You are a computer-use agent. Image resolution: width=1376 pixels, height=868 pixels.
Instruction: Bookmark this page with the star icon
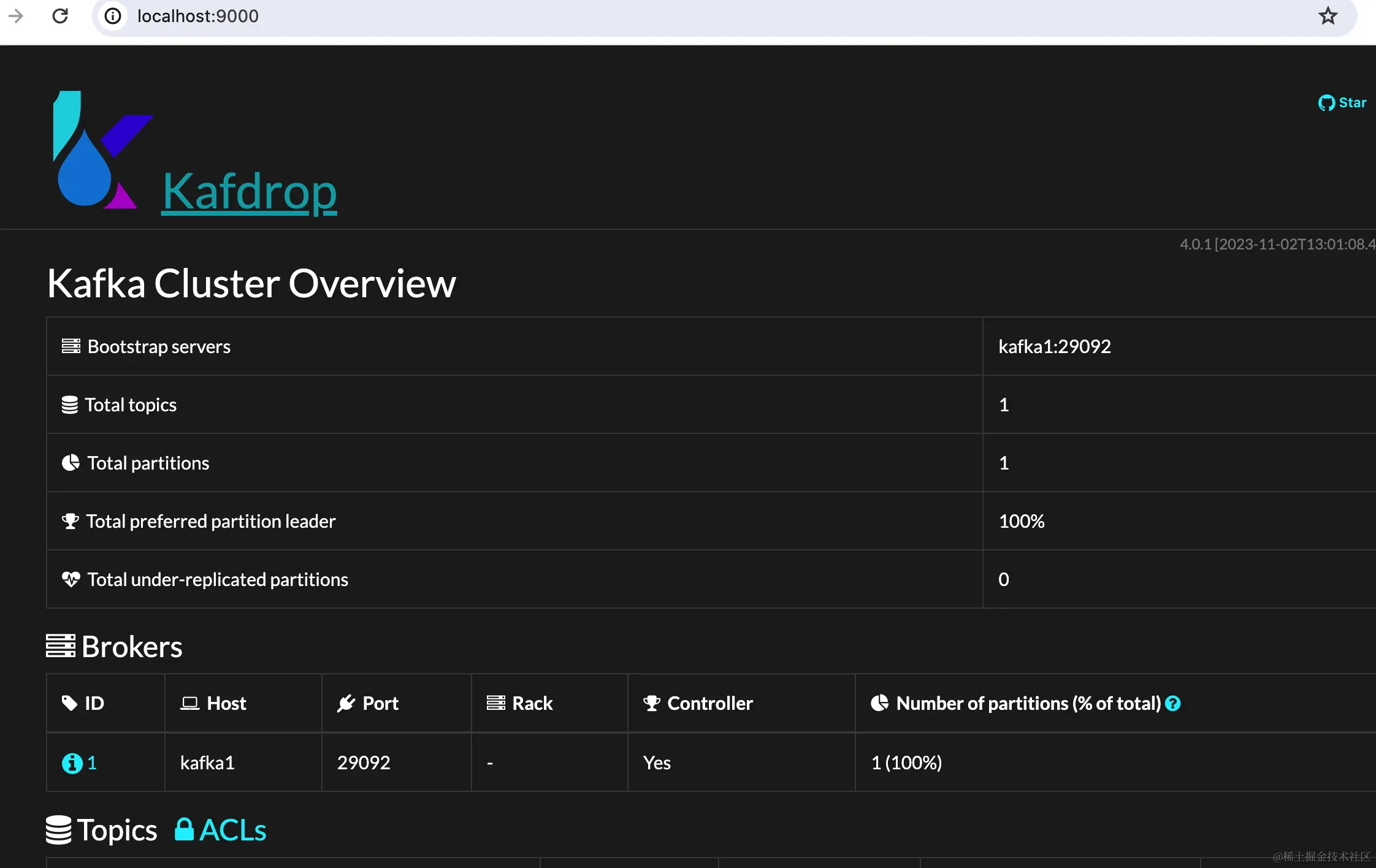click(1328, 16)
